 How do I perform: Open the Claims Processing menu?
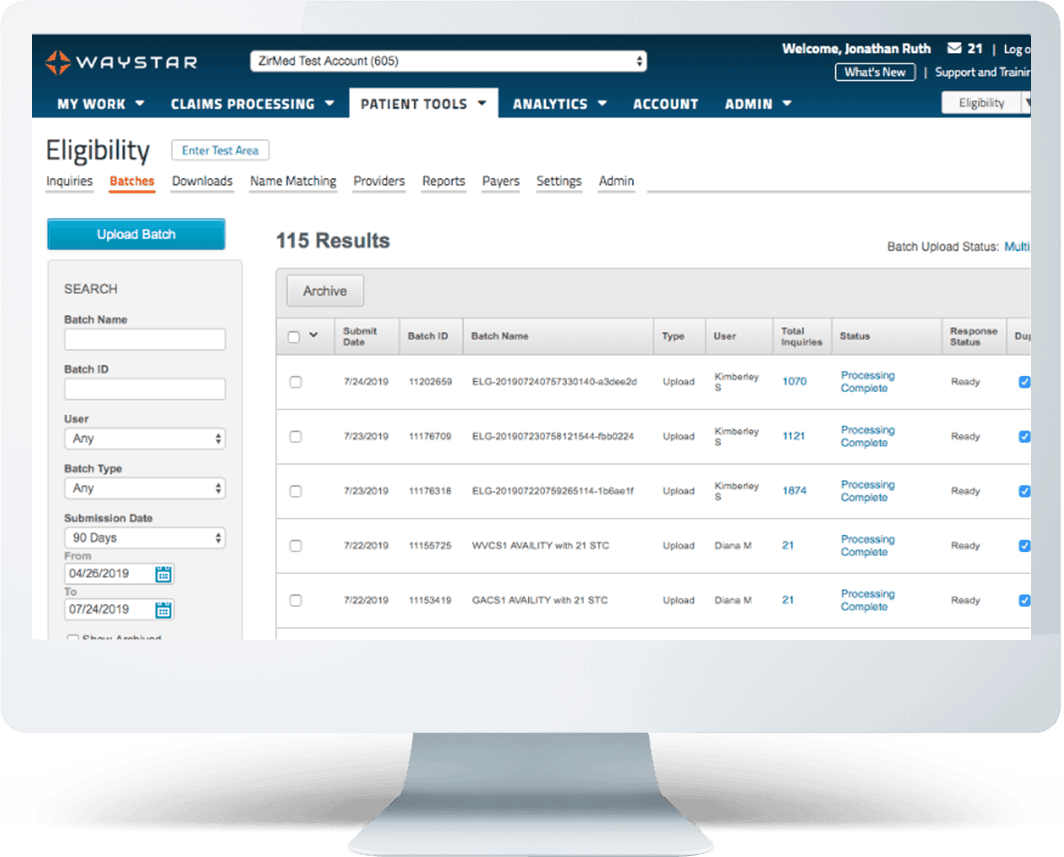[252, 104]
